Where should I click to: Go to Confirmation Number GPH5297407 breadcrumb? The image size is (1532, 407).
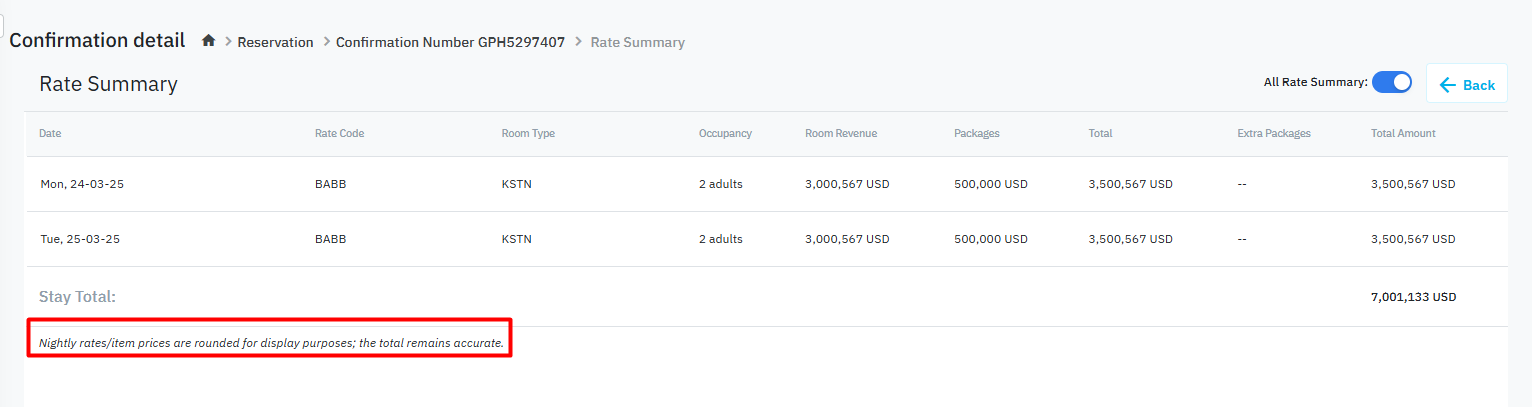[x=450, y=42]
